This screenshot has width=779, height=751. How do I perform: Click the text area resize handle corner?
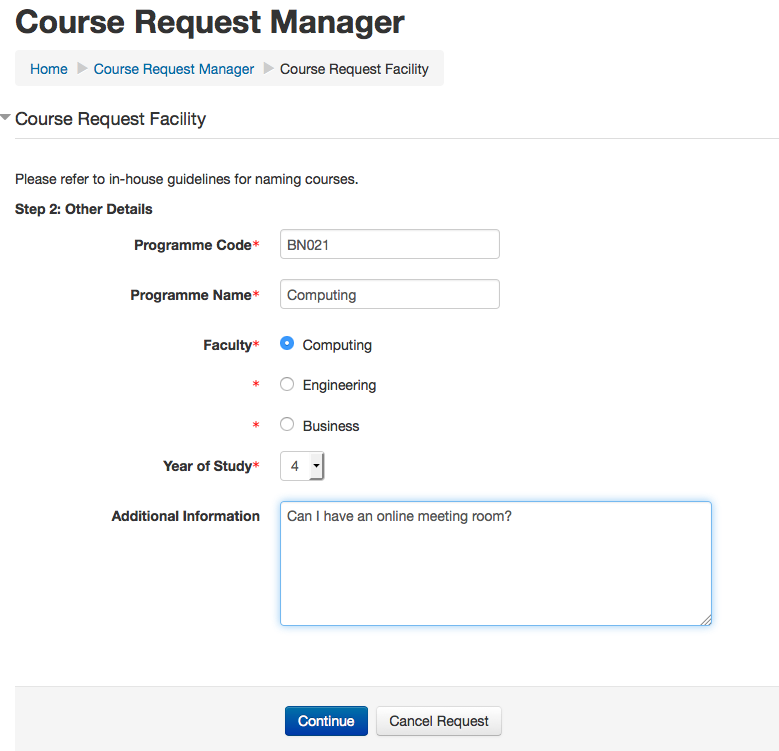[706, 620]
